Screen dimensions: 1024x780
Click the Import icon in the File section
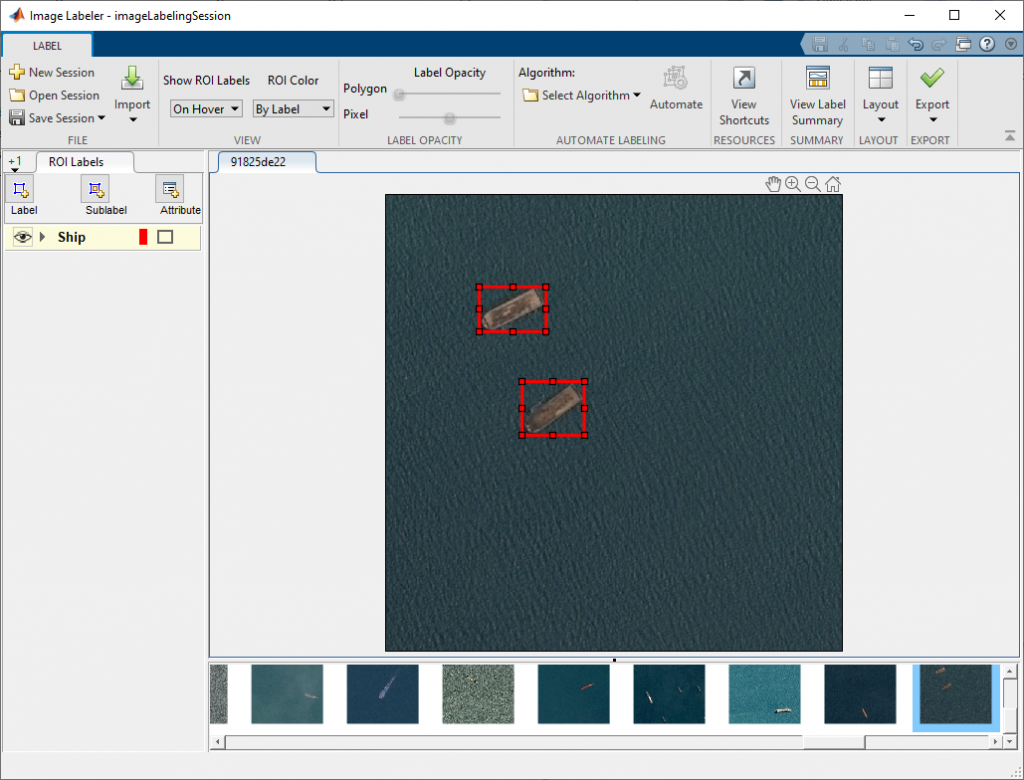coord(132,80)
